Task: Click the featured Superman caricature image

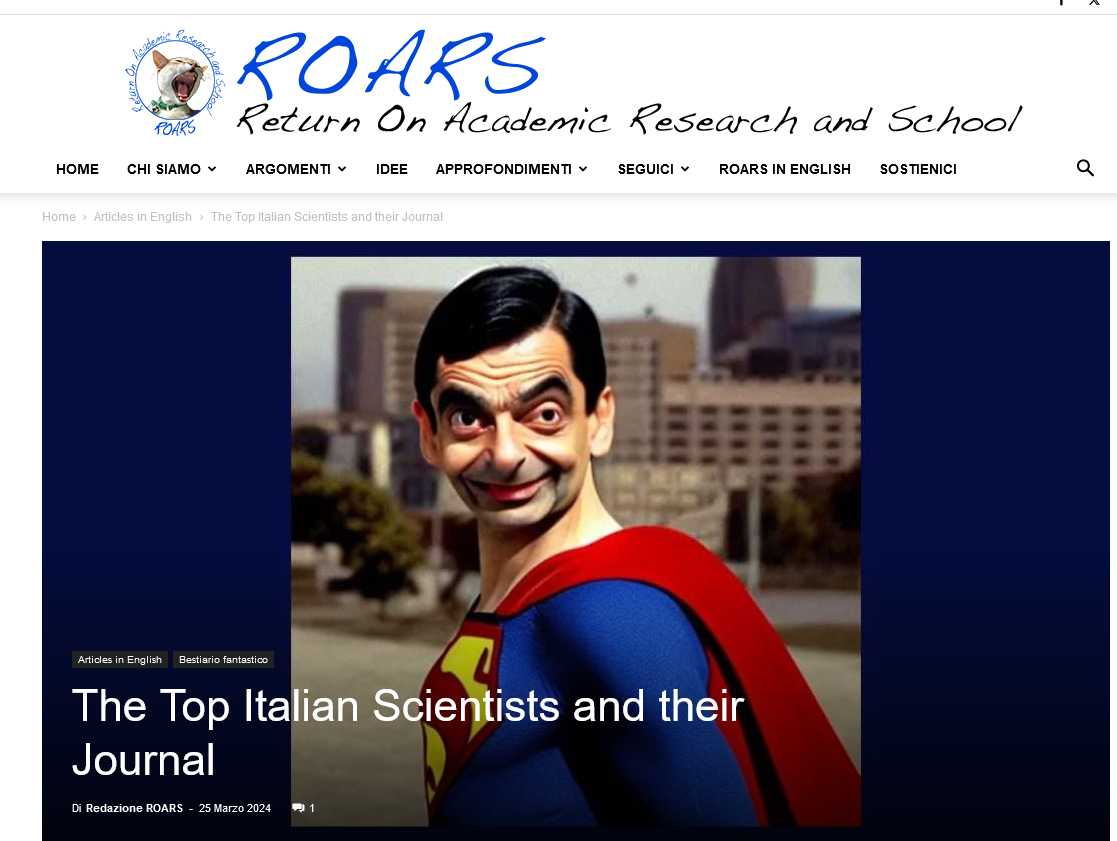Action: point(576,541)
